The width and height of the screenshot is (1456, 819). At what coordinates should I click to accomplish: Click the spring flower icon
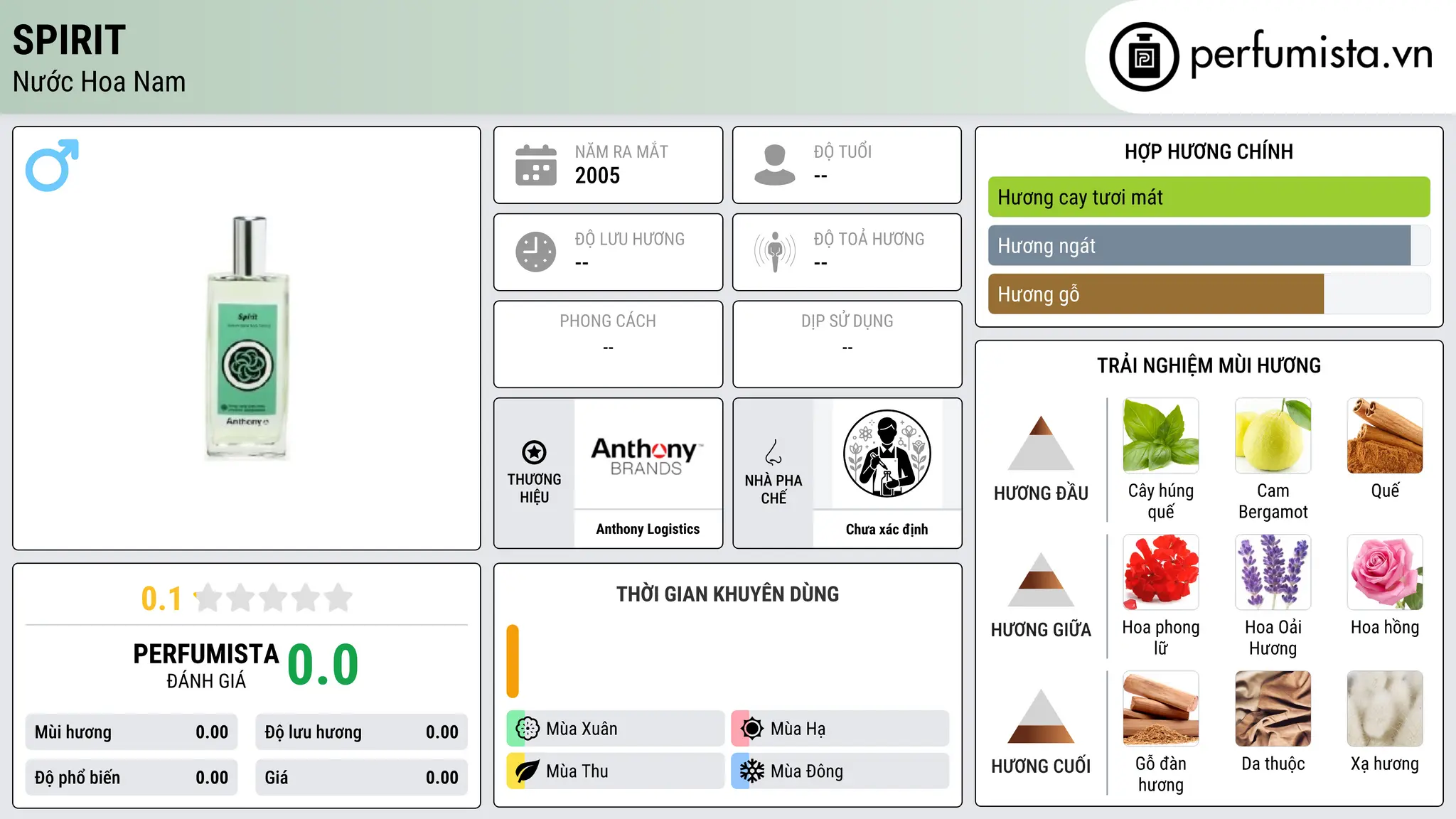528,729
